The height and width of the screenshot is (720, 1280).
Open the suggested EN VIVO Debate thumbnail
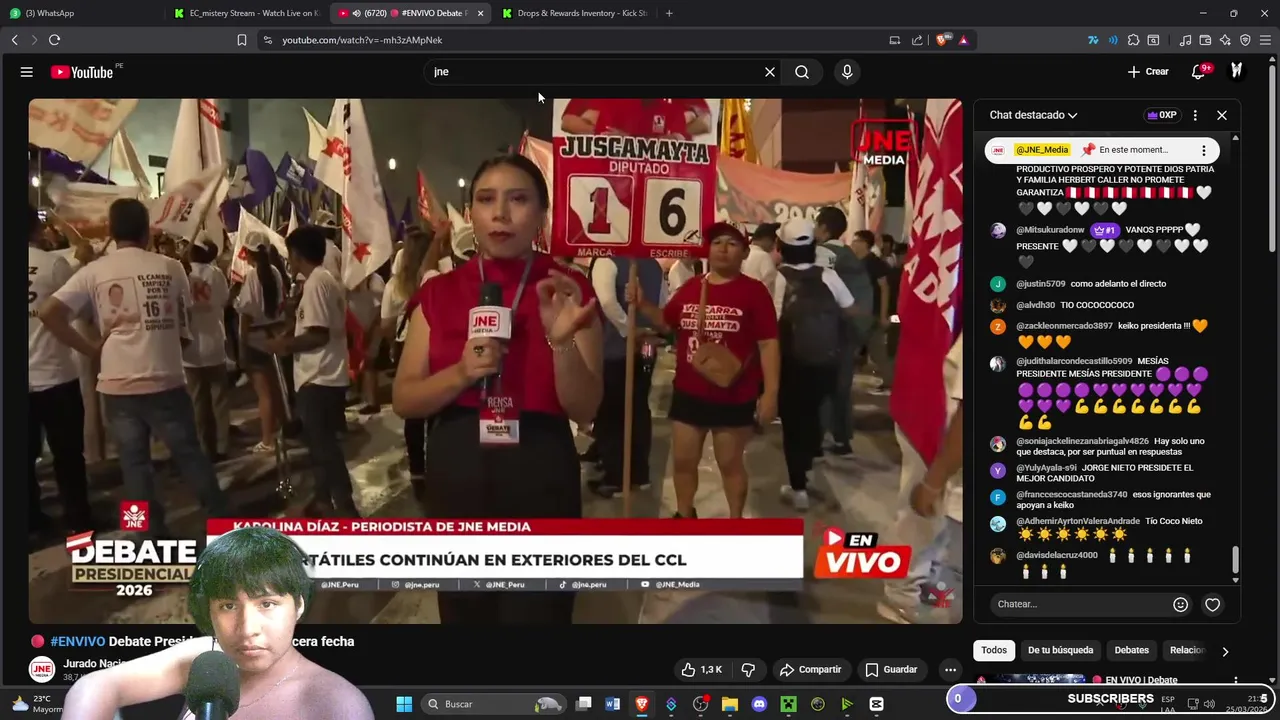[x=1030, y=680]
